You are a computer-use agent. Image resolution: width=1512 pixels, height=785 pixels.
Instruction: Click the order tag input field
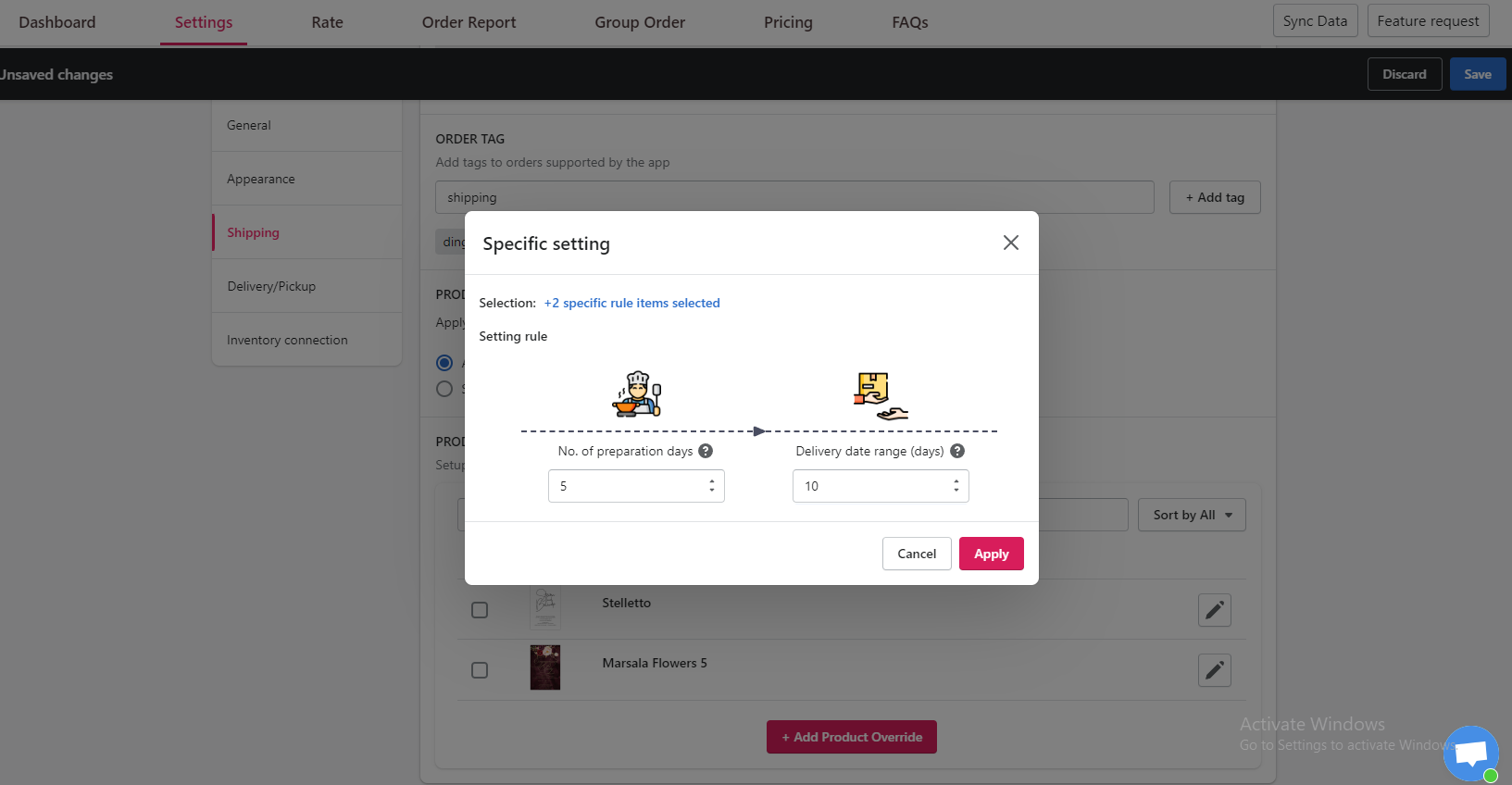click(x=794, y=197)
